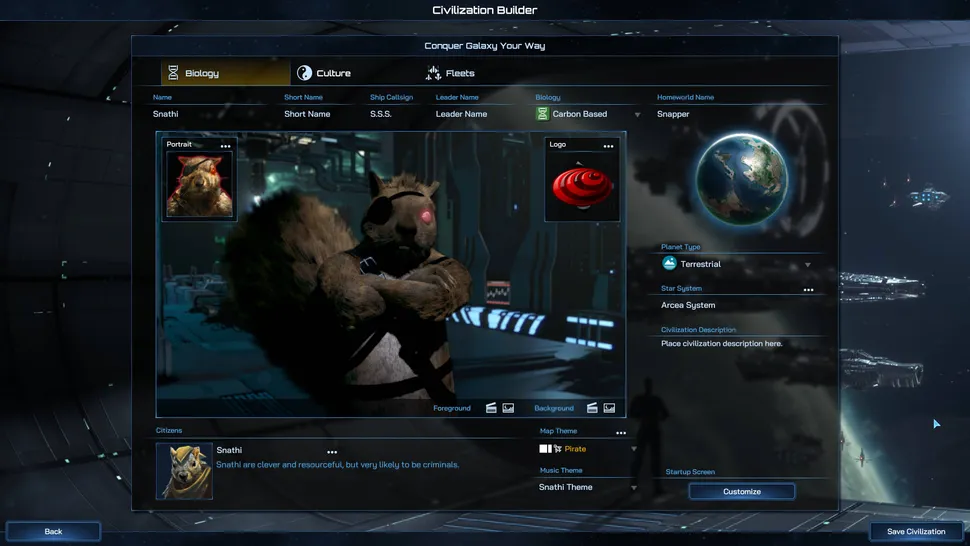Open the Terrestrial planet type dropdown
Image resolution: width=970 pixels, height=546 pixels.
[x=737, y=264]
